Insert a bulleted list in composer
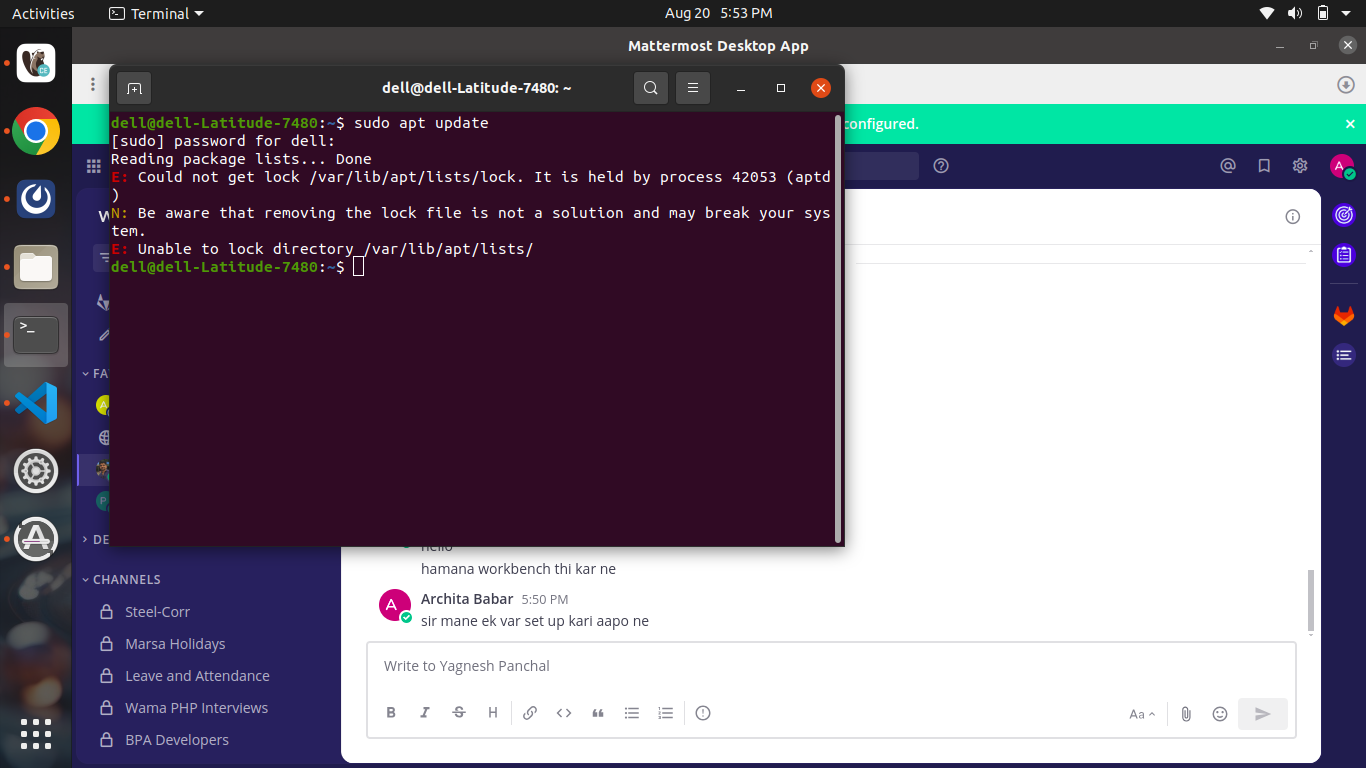This screenshot has height=768, width=1366. 632,713
